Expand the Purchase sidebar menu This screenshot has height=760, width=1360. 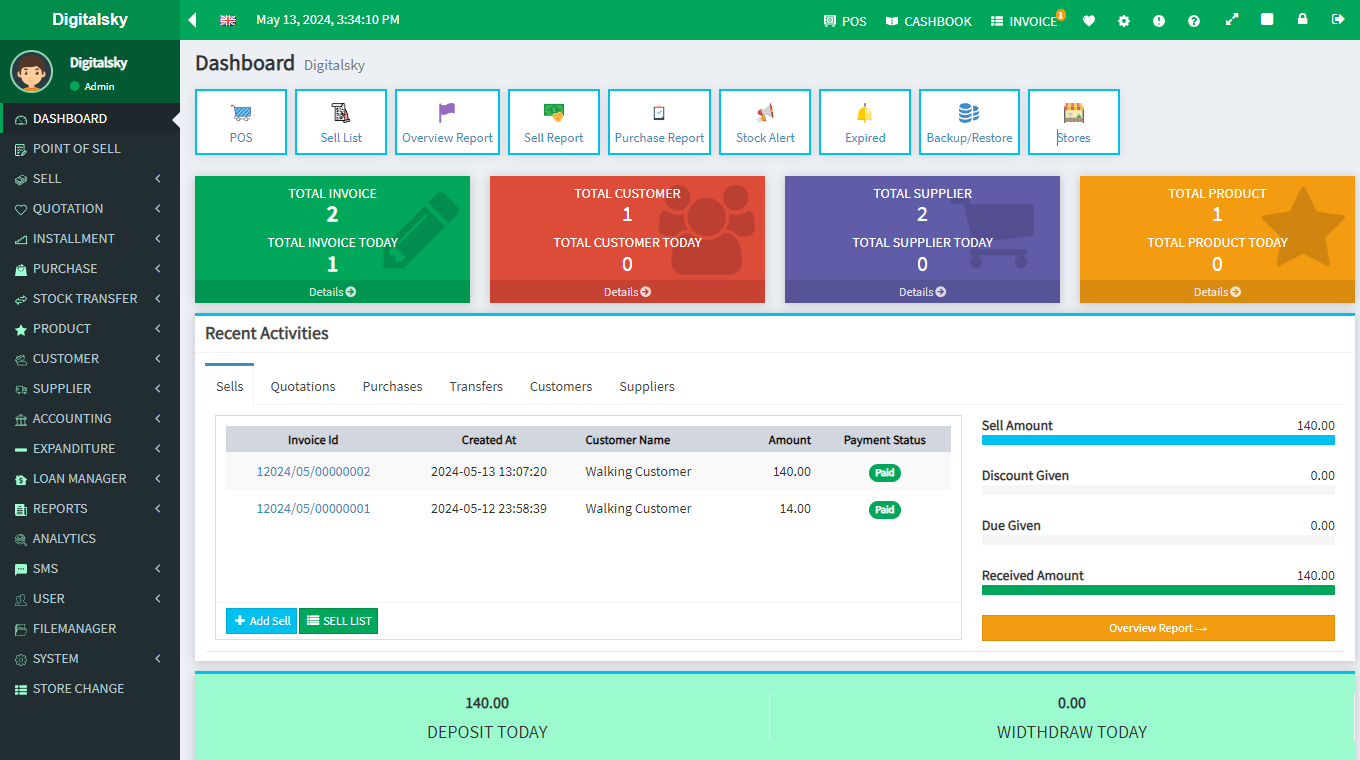point(90,268)
